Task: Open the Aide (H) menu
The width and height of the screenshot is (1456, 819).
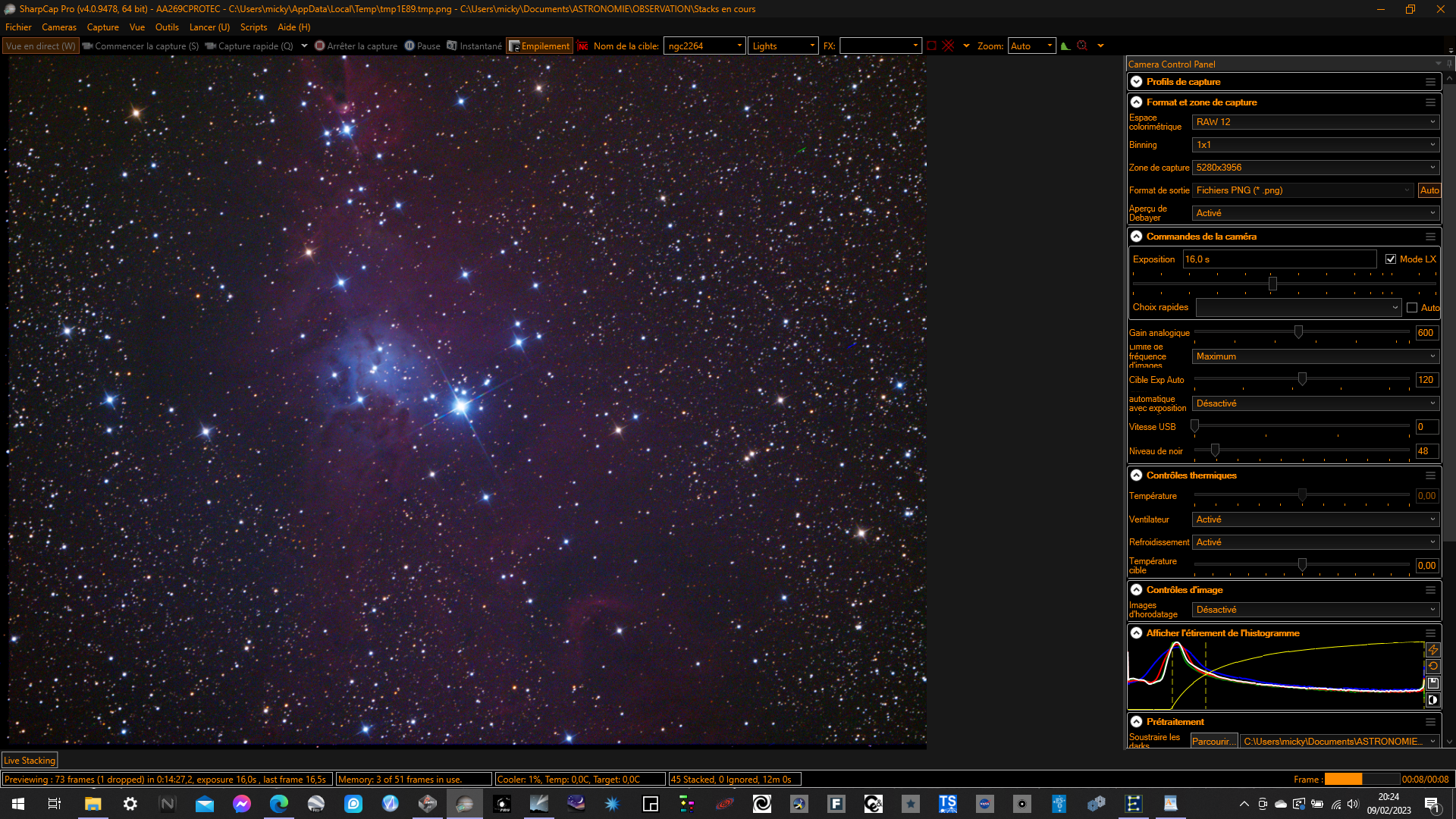Action: point(294,27)
